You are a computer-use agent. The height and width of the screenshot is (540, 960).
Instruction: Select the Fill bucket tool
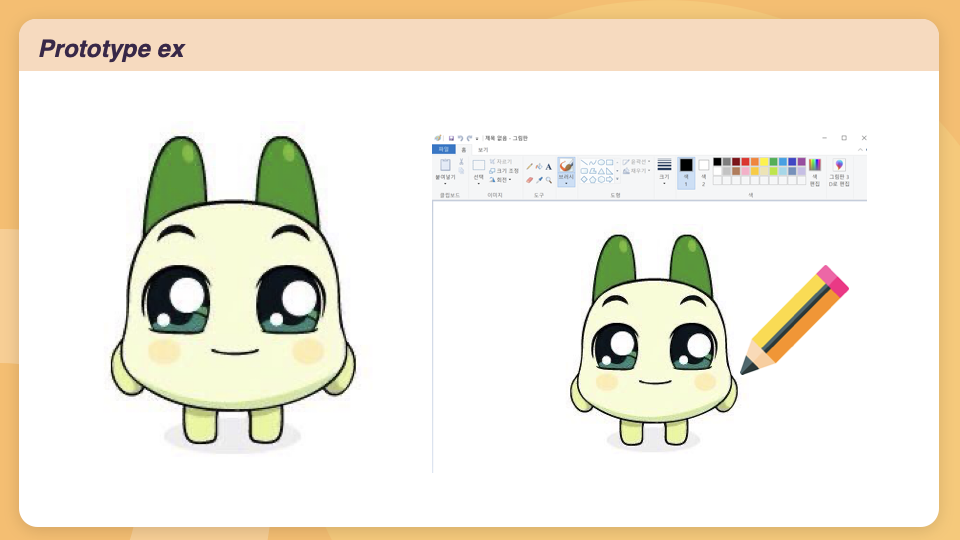point(539,167)
